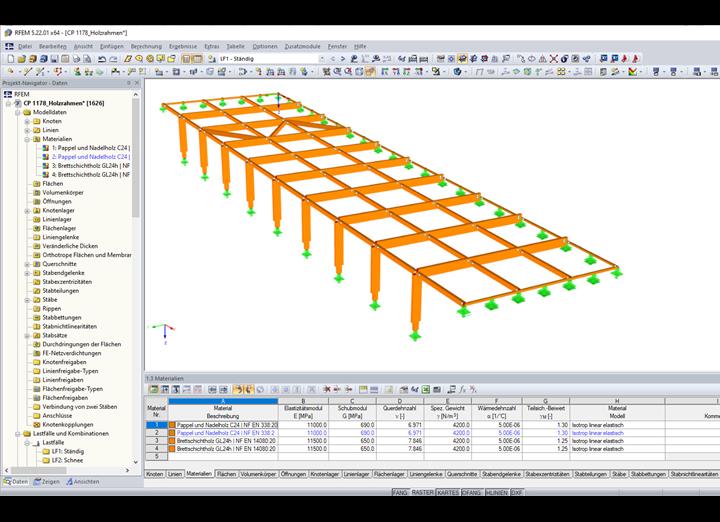Click the fx formula icon in table toolbar
This screenshot has height=522, width=720.
click(x=462, y=389)
